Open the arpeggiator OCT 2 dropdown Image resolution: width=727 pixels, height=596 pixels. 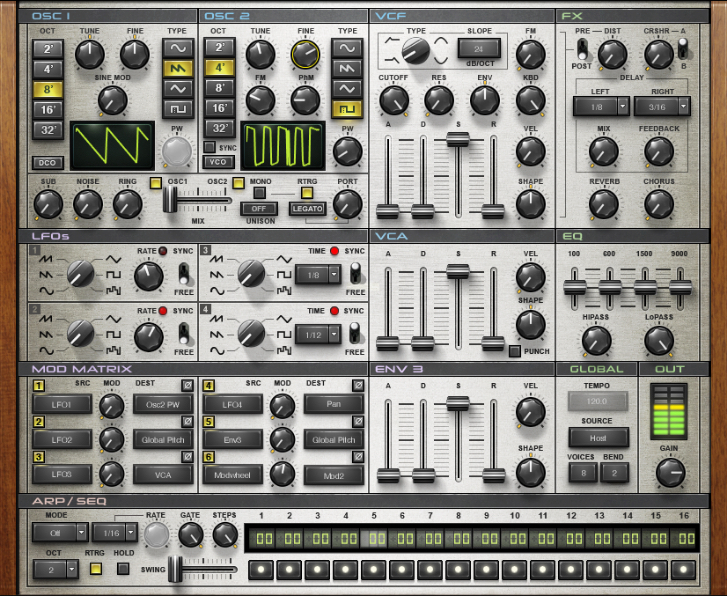pos(56,569)
